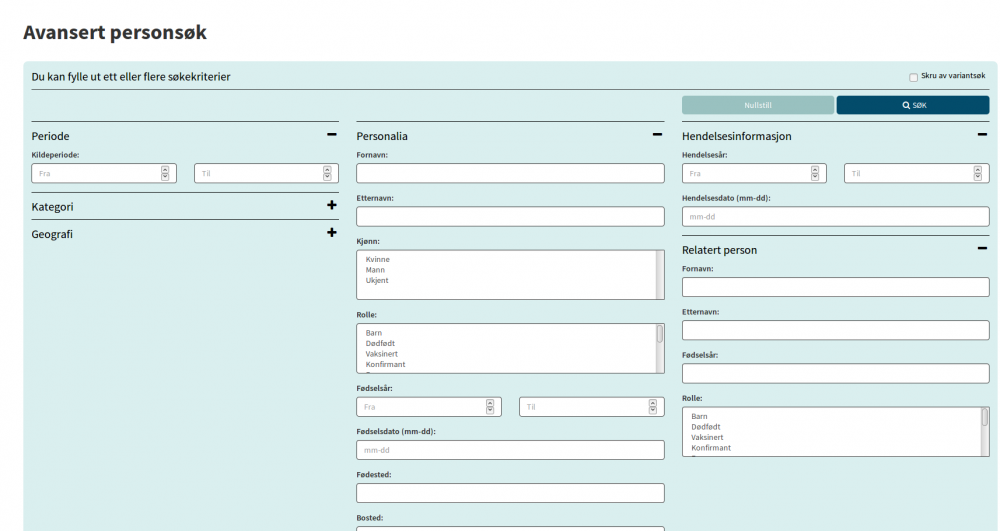Select Mann in the Kjønn list
The width and height of the screenshot is (1000, 531).
[375, 270]
